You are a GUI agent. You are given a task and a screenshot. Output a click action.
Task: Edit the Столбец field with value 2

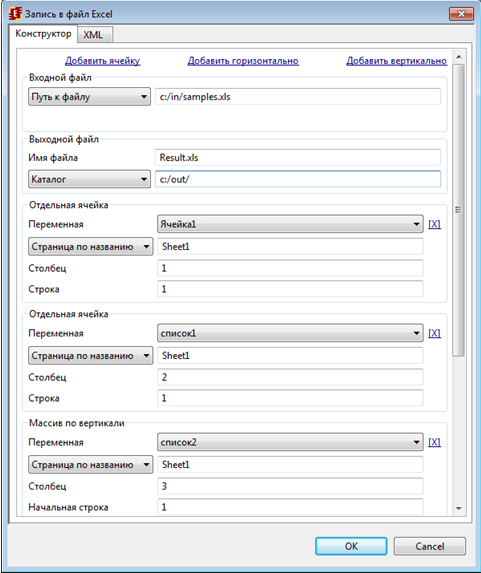point(290,377)
